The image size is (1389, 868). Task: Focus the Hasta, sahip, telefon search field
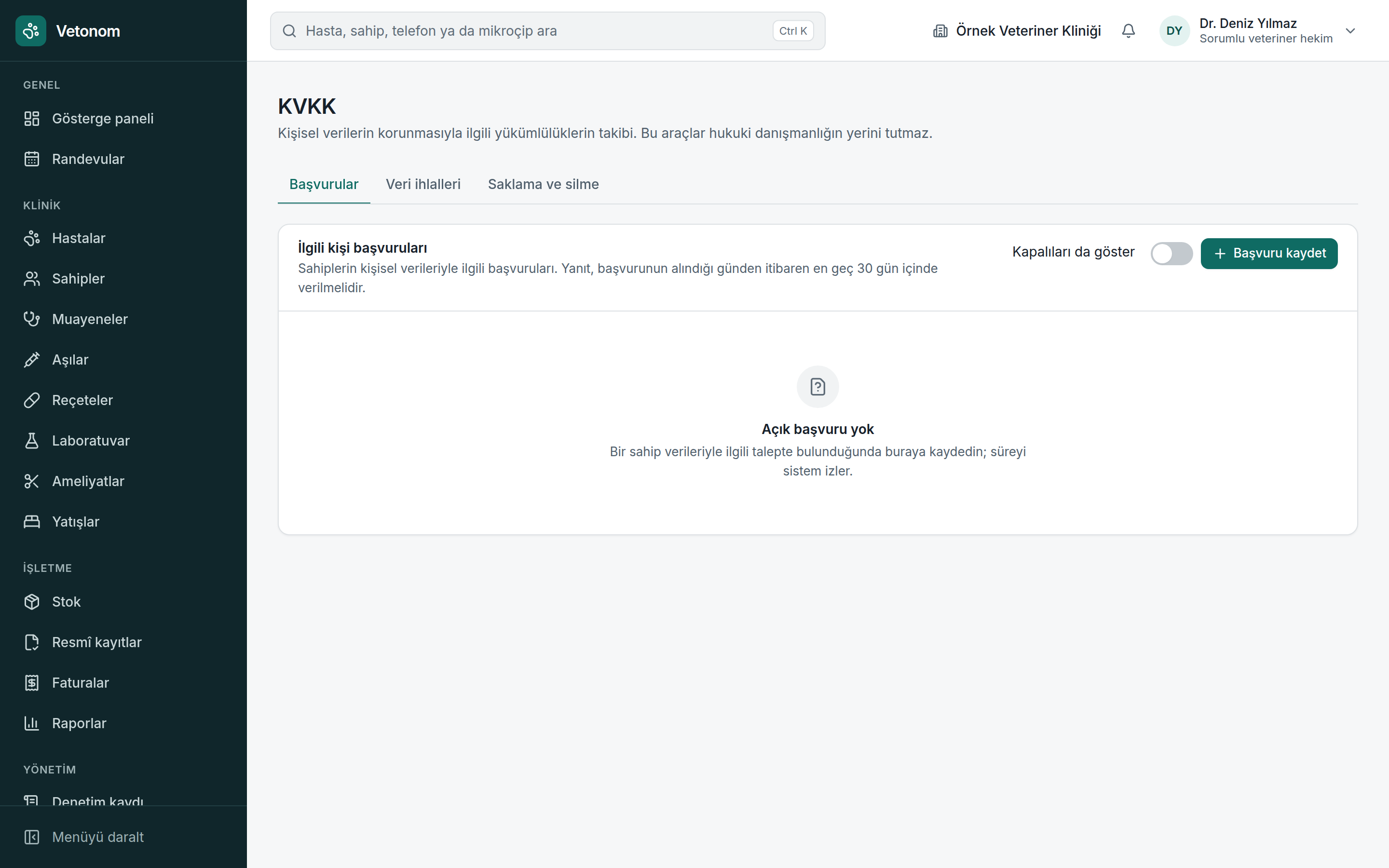[x=547, y=31]
